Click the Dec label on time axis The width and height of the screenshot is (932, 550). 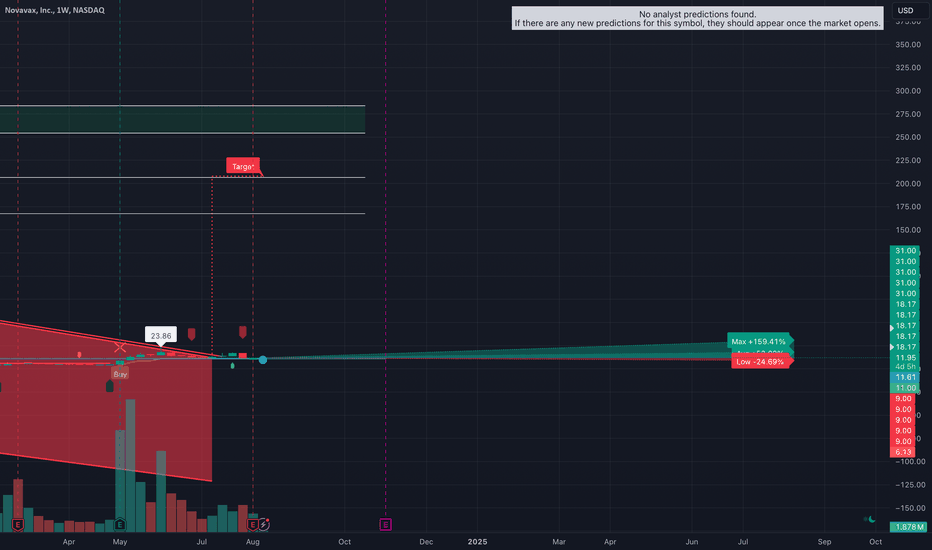pos(426,542)
